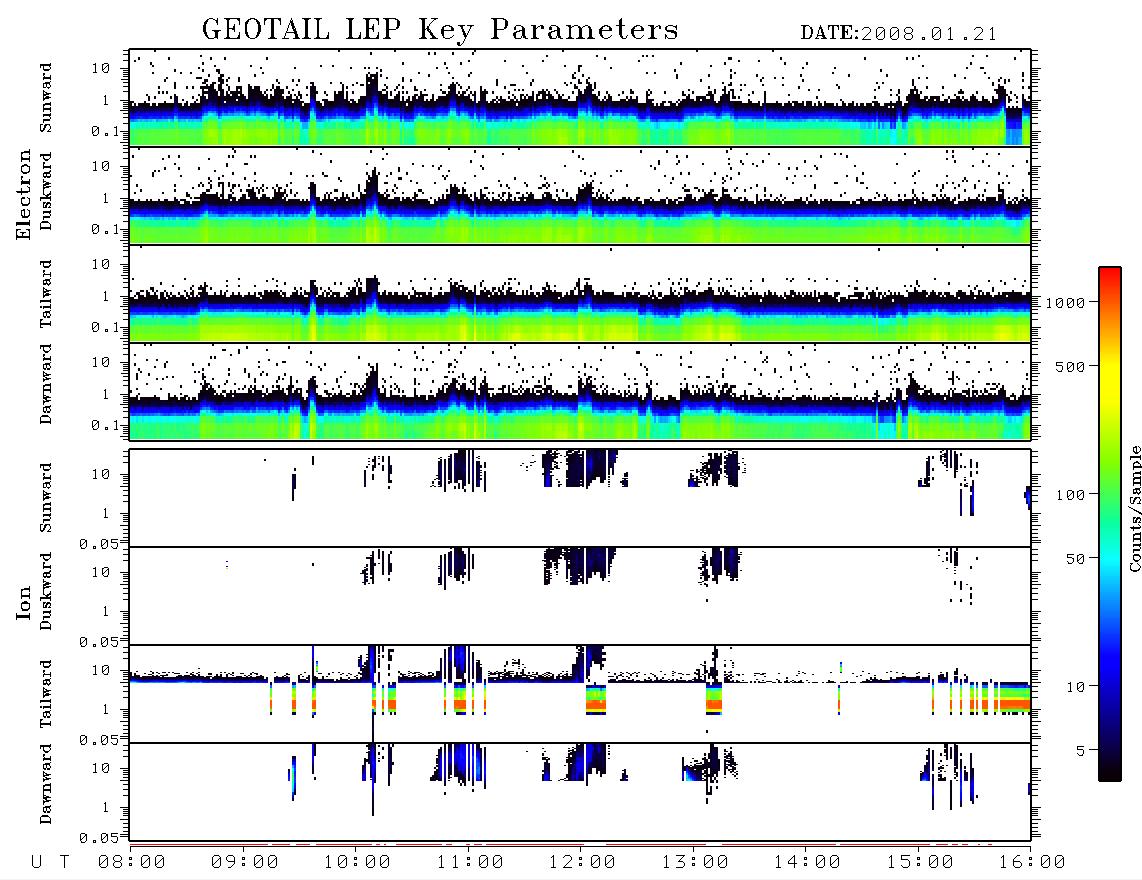Click the Ion Duskward spectrogram panel
Viewport: 1142px width, 880px height.
click(580, 596)
